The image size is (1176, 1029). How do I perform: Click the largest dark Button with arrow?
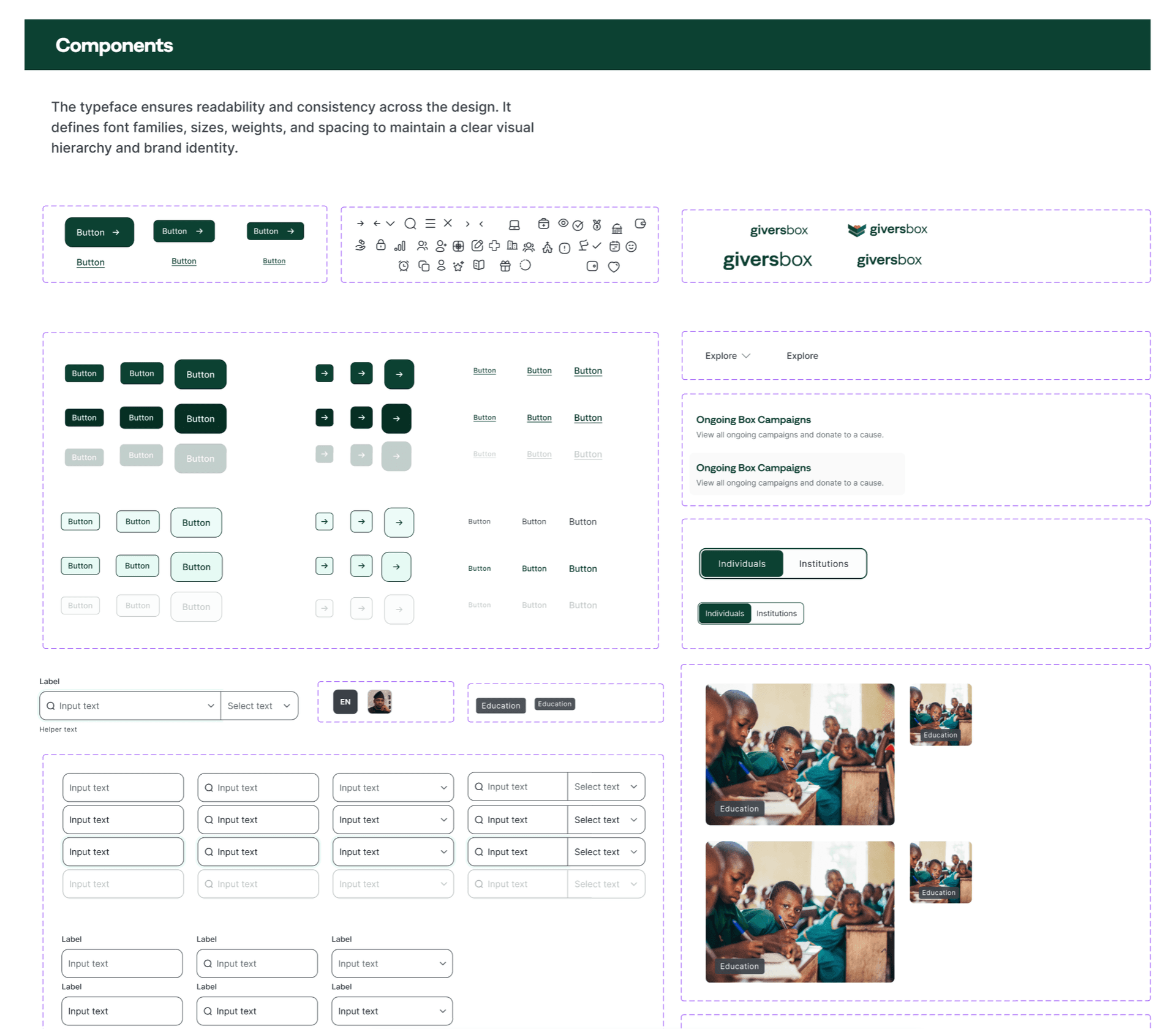tap(99, 232)
